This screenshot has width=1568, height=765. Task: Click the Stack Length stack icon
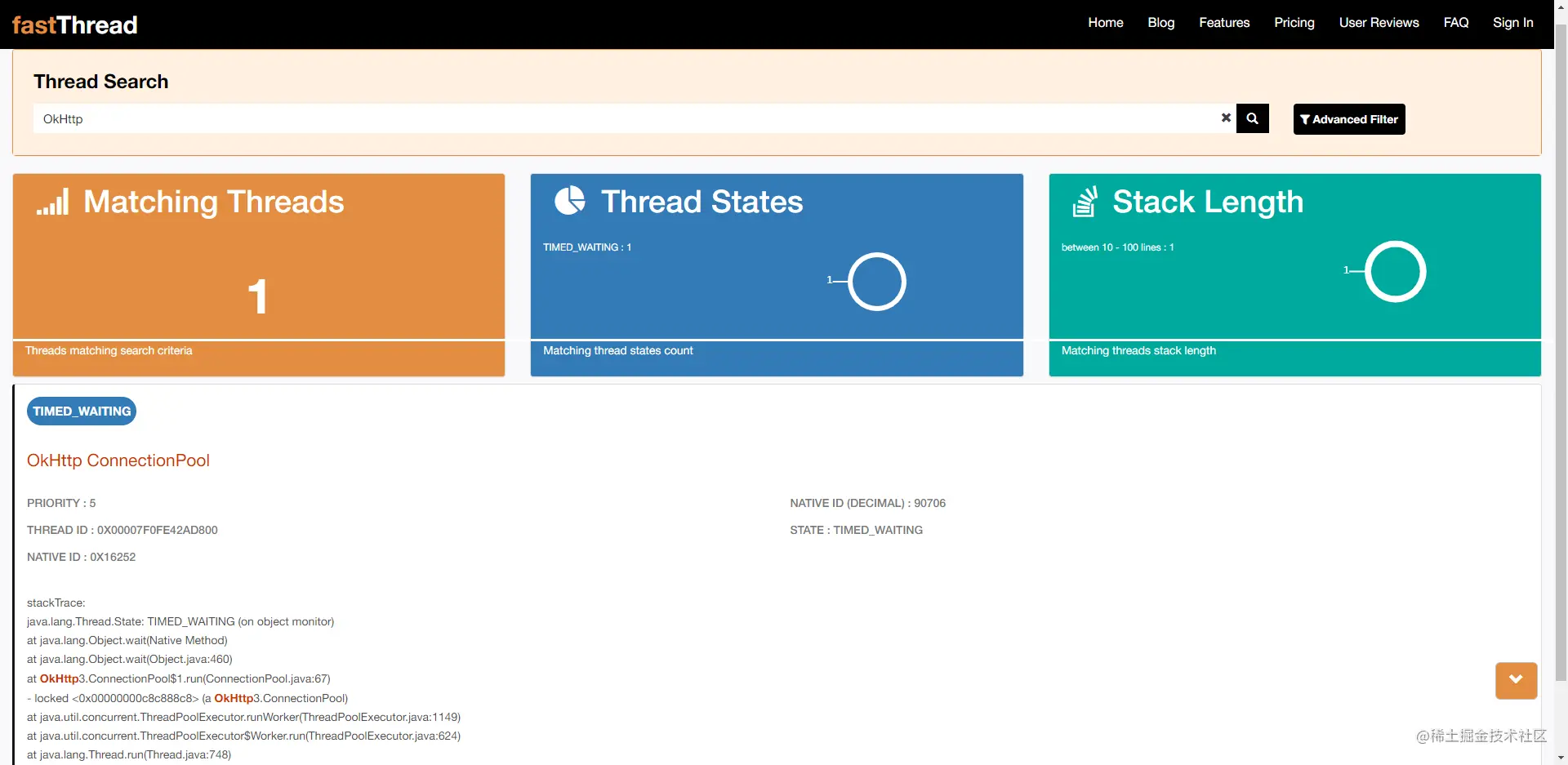pyautogui.click(x=1085, y=202)
